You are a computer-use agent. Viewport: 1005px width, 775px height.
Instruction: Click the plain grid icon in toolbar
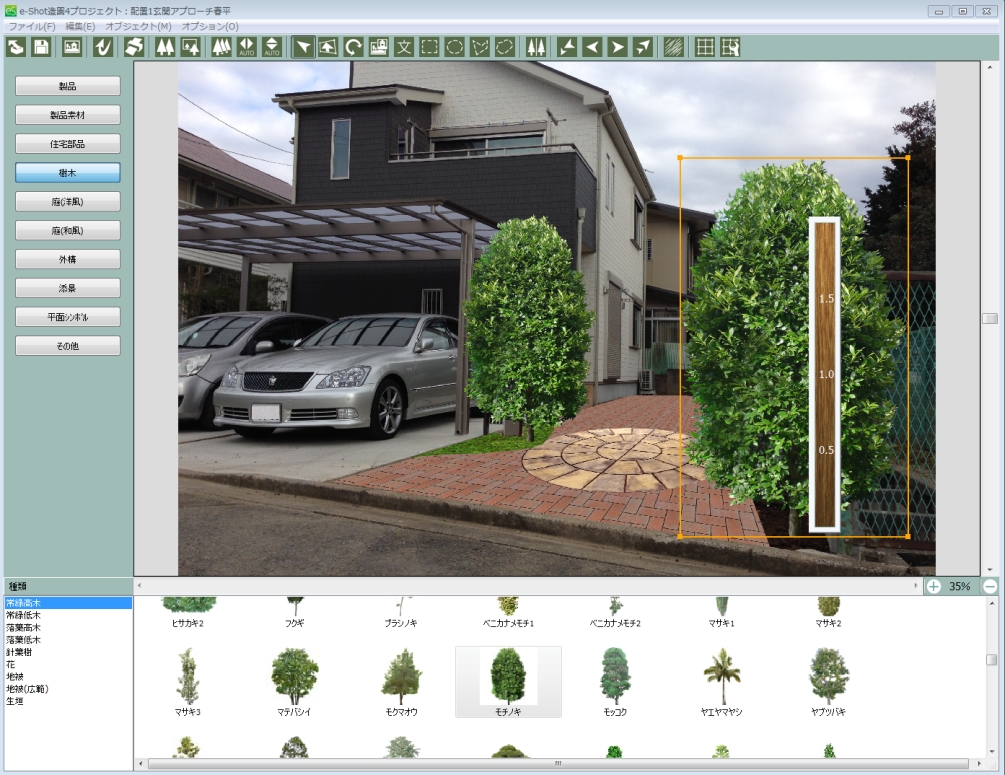click(704, 47)
